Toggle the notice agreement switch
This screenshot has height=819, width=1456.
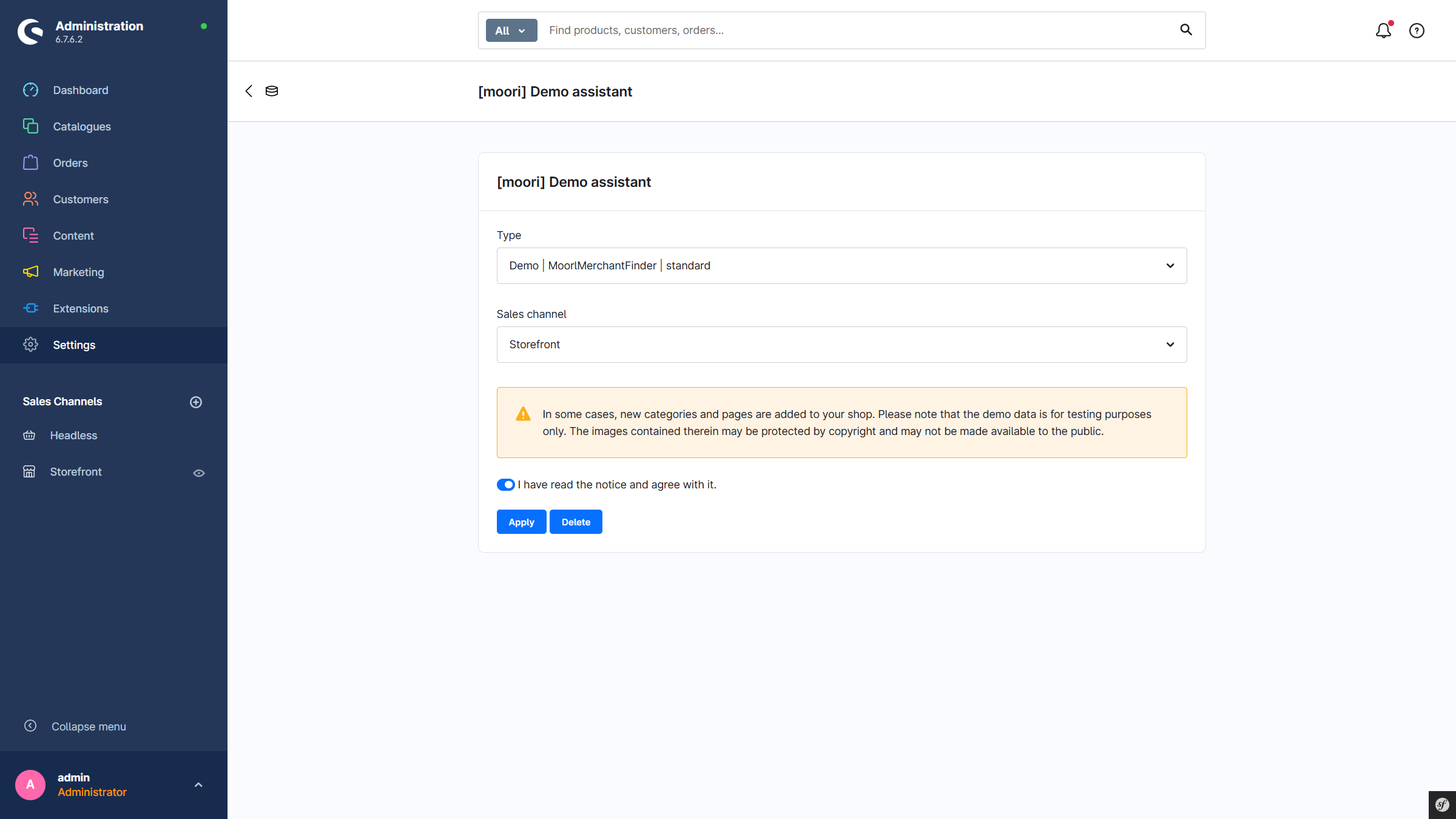[x=505, y=485]
